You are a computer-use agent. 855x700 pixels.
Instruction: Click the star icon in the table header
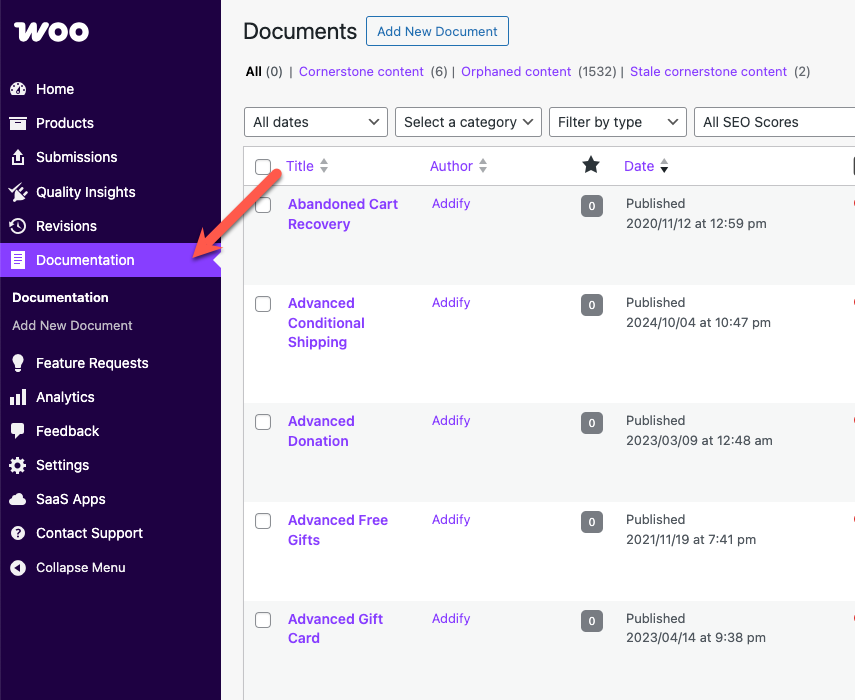point(591,165)
